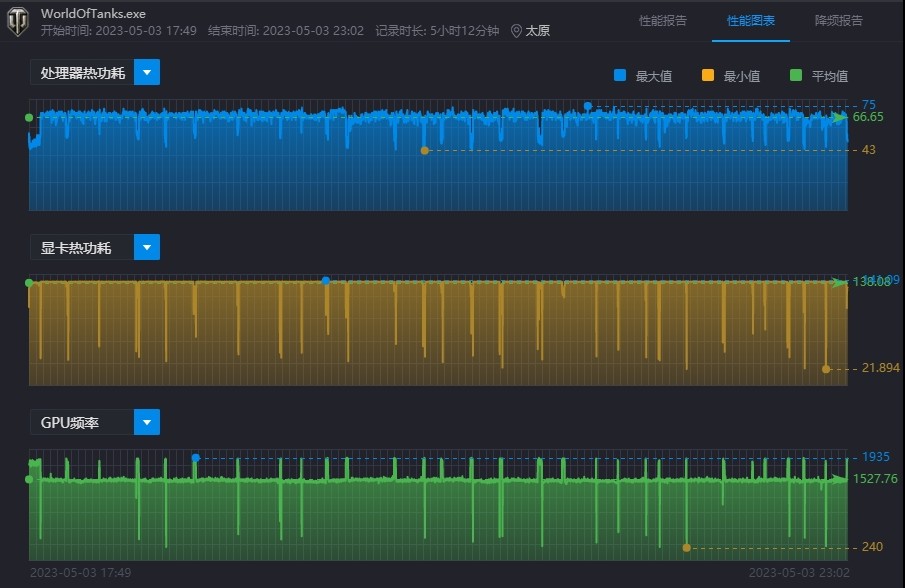The height and width of the screenshot is (588, 905).
Task: Open the 显卡热功耗 metric dropdown
Action: pyautogui.click(x=146, y=247)
